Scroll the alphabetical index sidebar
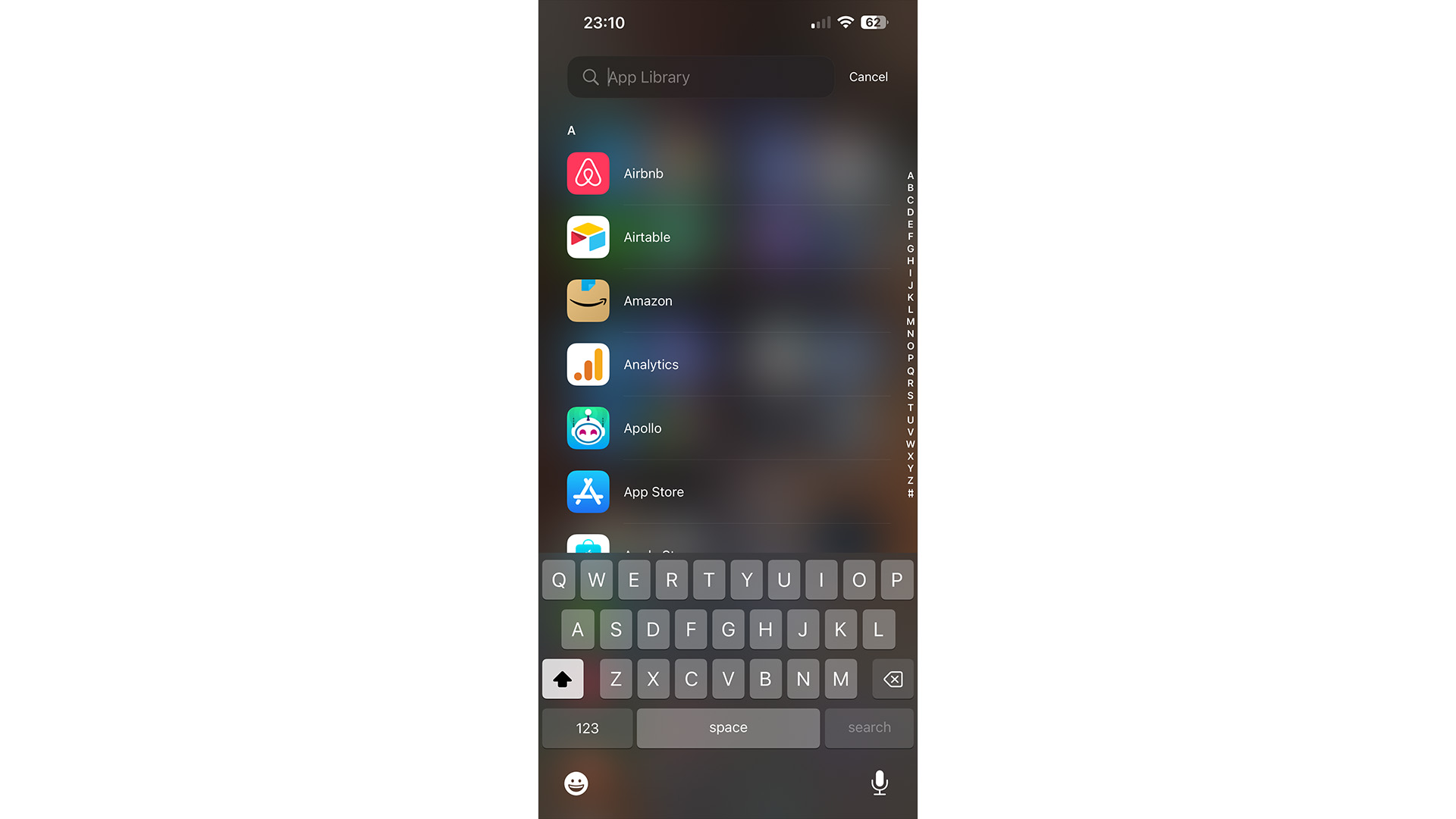 click(910, 335)
